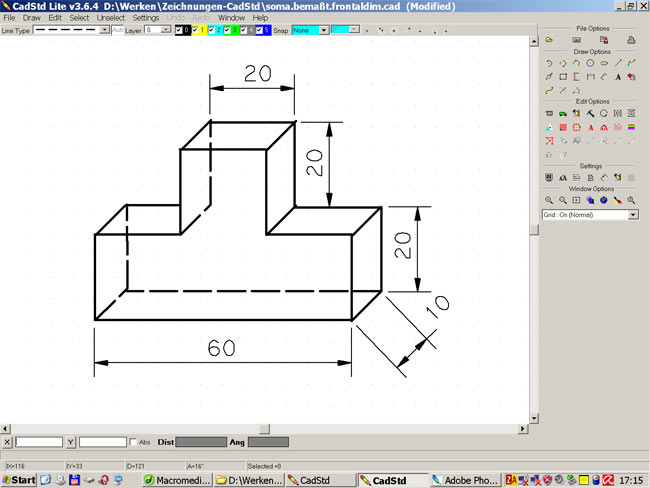This screenshot has width=650, height=488.
Task: Open the Draw menu
Action: pyautogui.click(x=32, y=18)
